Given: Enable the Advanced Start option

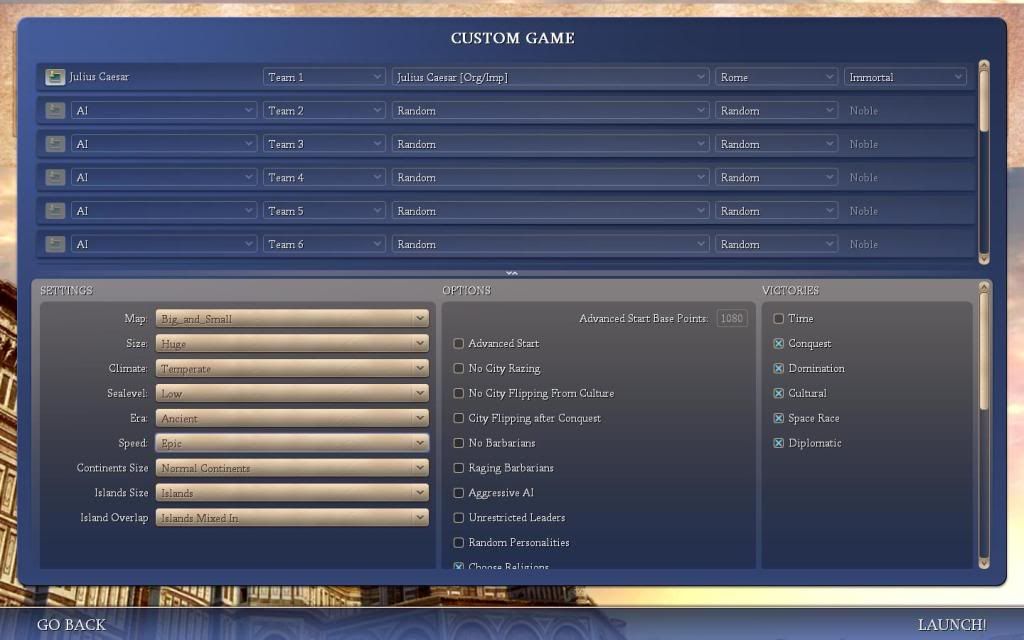Looking at the screenshot, I should pos(458,344).
